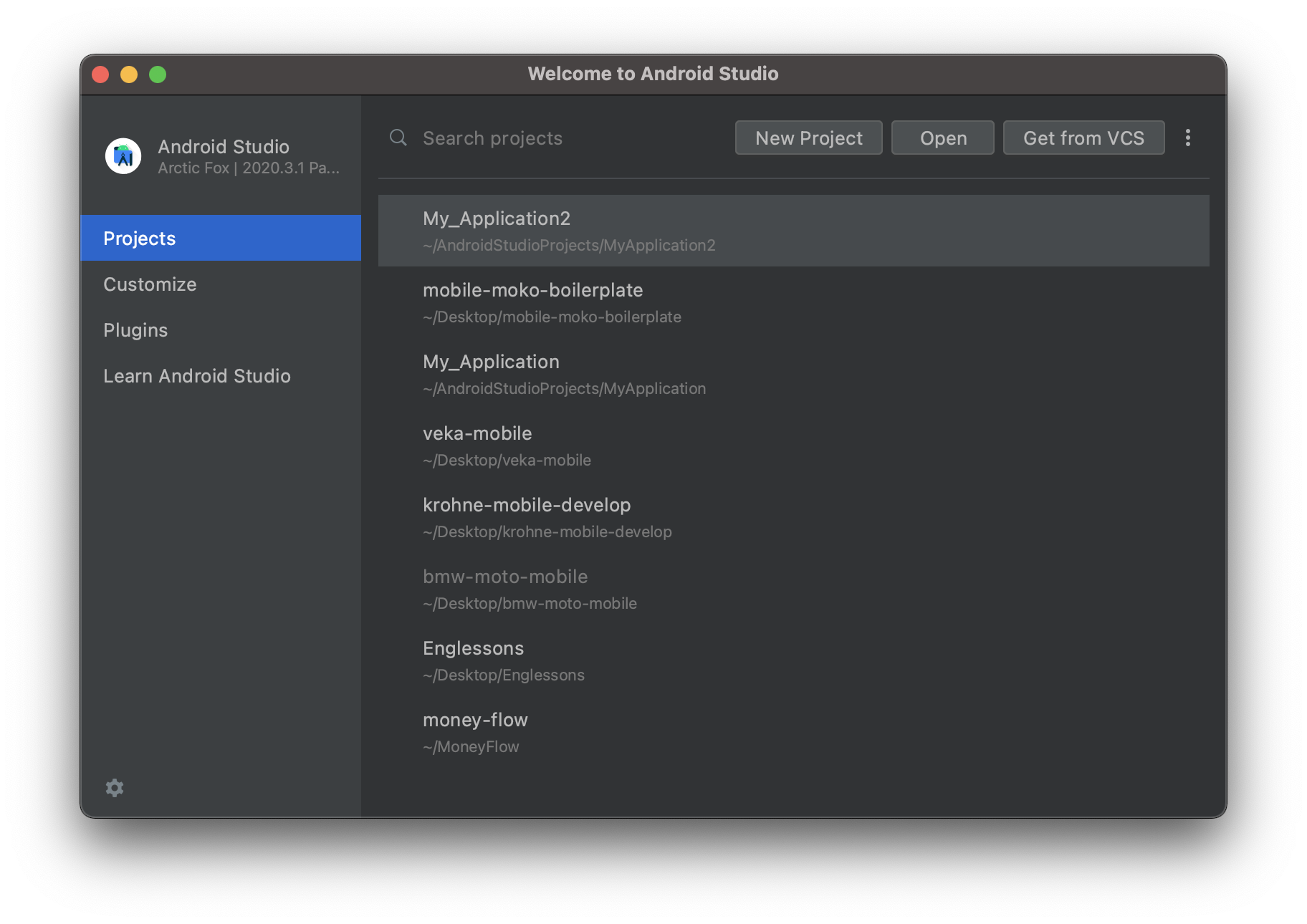1307x924 pixels.
Task: Select the Projects tab in sidebar
Action: tap(221, 238)
